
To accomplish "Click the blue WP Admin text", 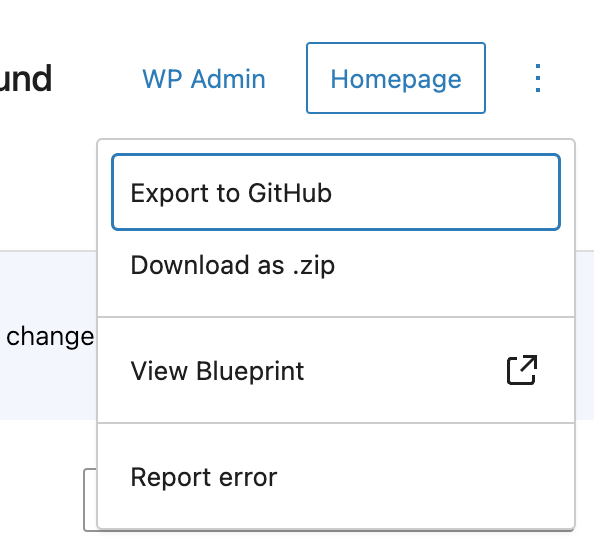I will tap(204, 79).
